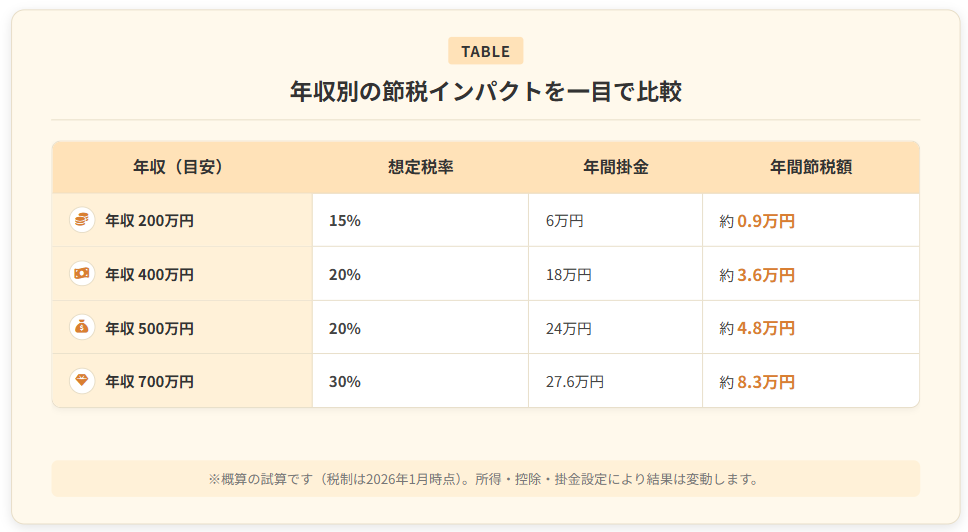
Task: Click the 約 8.3万円 tax savings value
Action: [757, 382]
